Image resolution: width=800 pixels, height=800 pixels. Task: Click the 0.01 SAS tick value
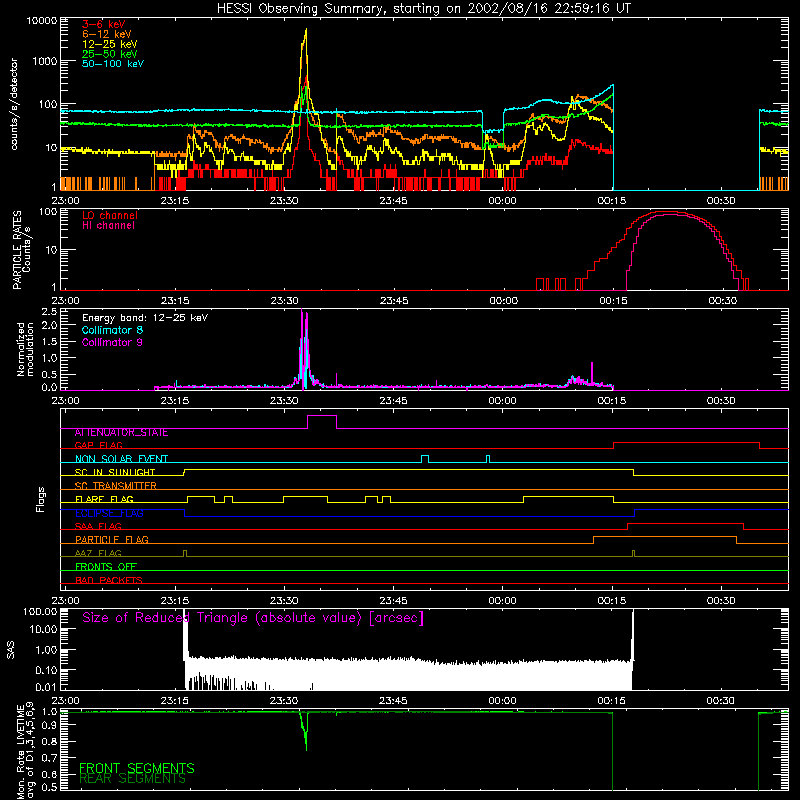coord(46,687)
